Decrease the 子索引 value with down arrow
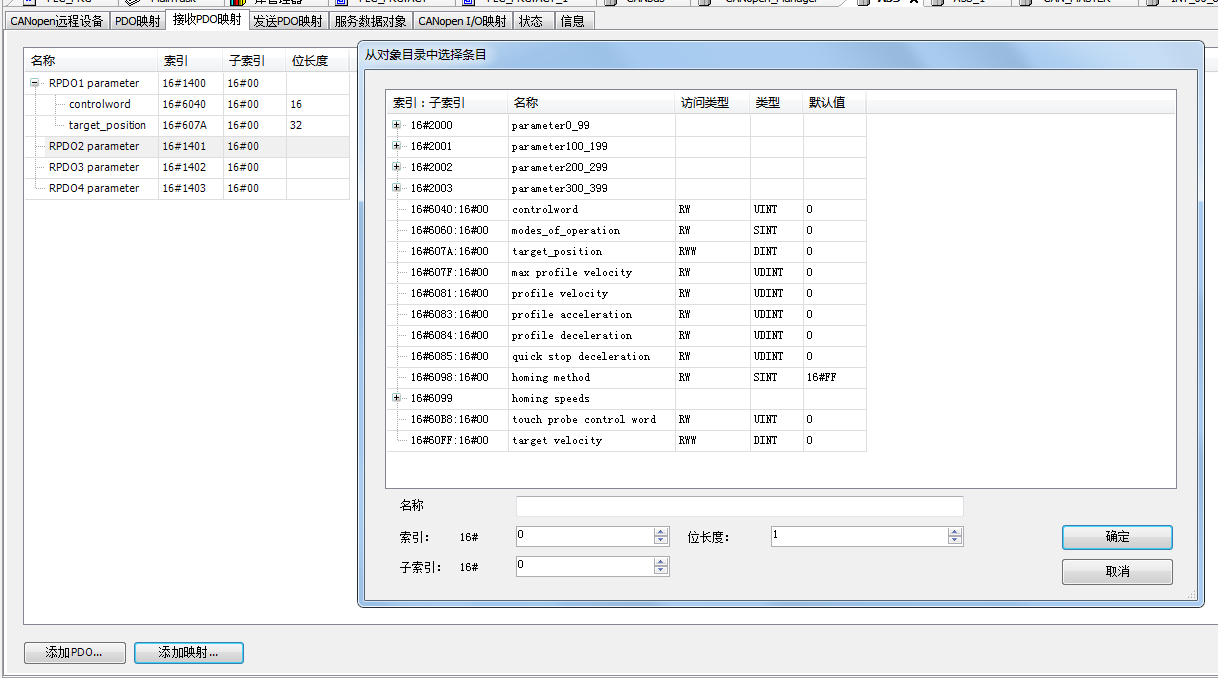Viewport: 1218px width, 678px height. click(661, 571)
